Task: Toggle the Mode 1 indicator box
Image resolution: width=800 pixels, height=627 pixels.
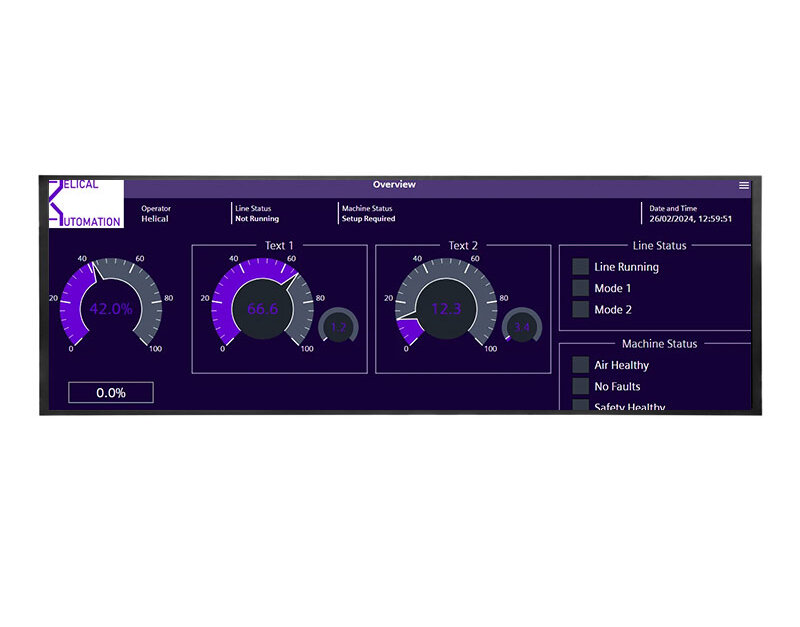Action: tap(580, 288)
